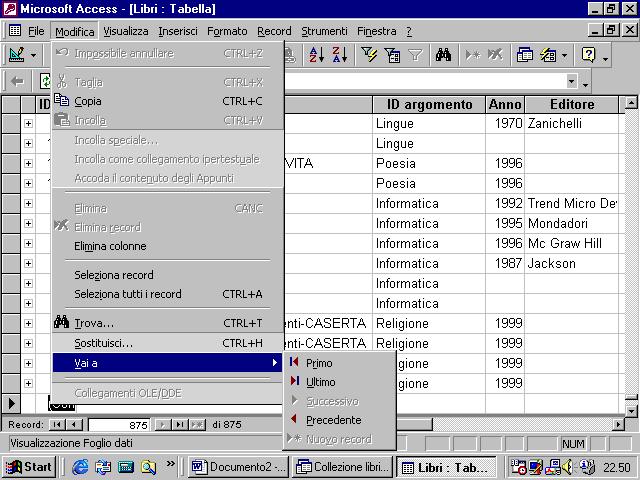Choose Seleziona tutti i record

[x=167, y=294]
